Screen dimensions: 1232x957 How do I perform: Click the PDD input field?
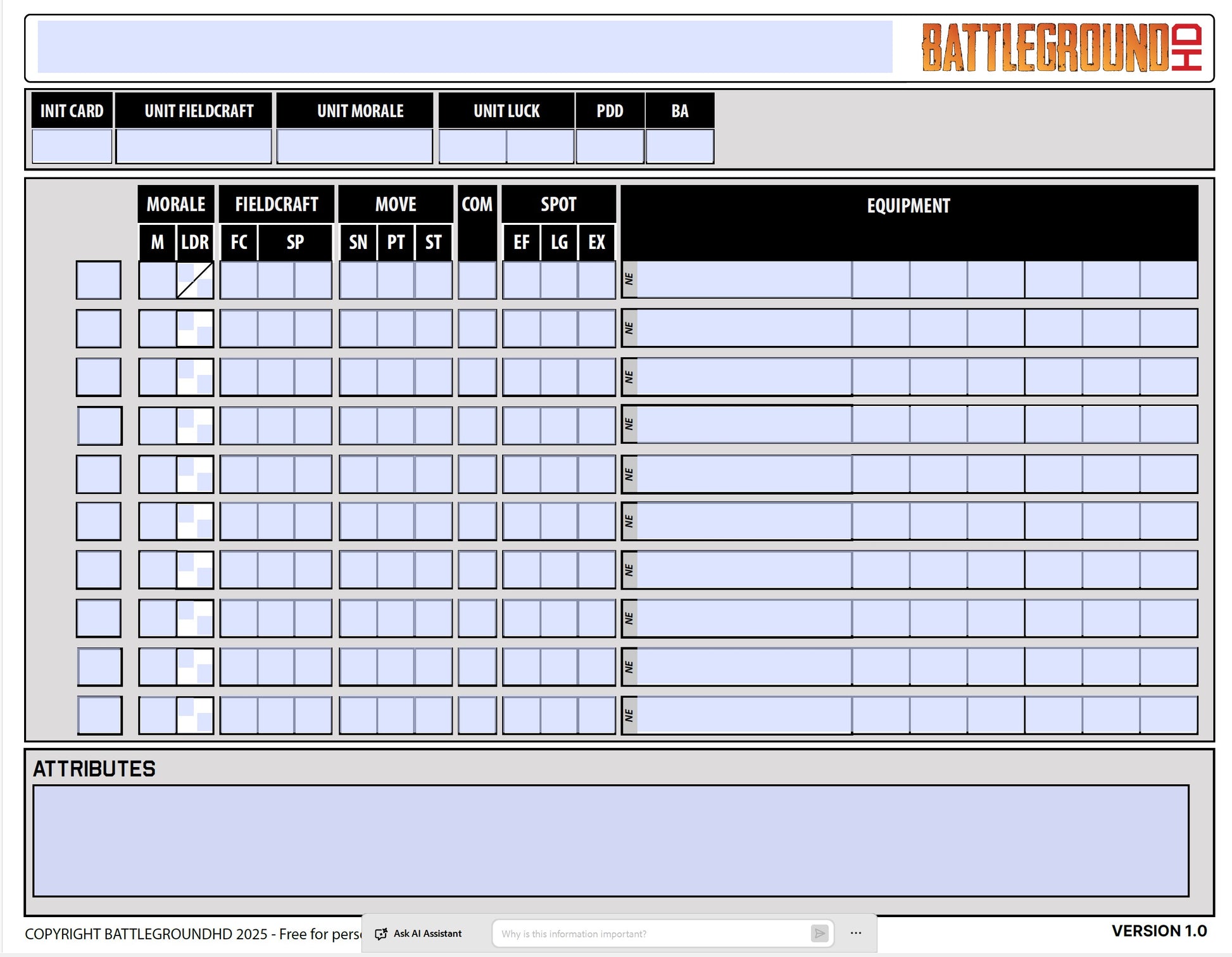click(x=610, y=146)
